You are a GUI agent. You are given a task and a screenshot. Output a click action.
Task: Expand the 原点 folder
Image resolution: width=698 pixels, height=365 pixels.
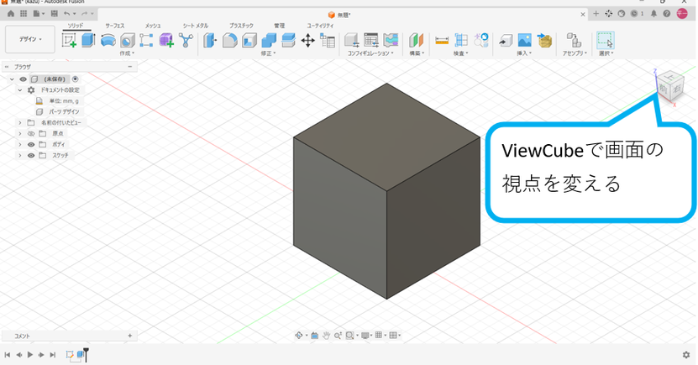coord(20,134)
